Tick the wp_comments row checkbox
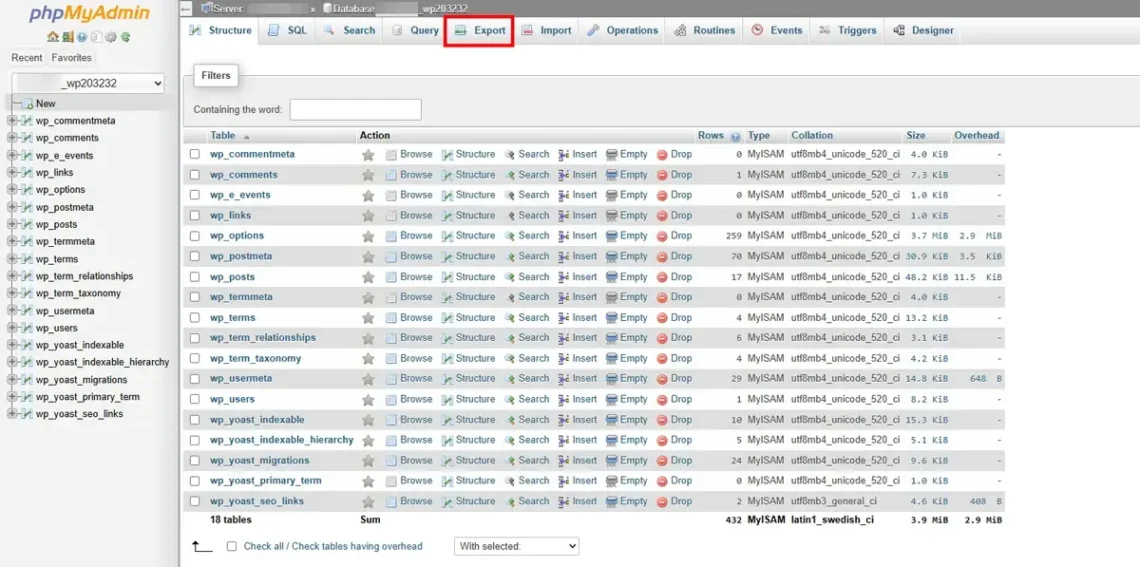 click(195, 174)
